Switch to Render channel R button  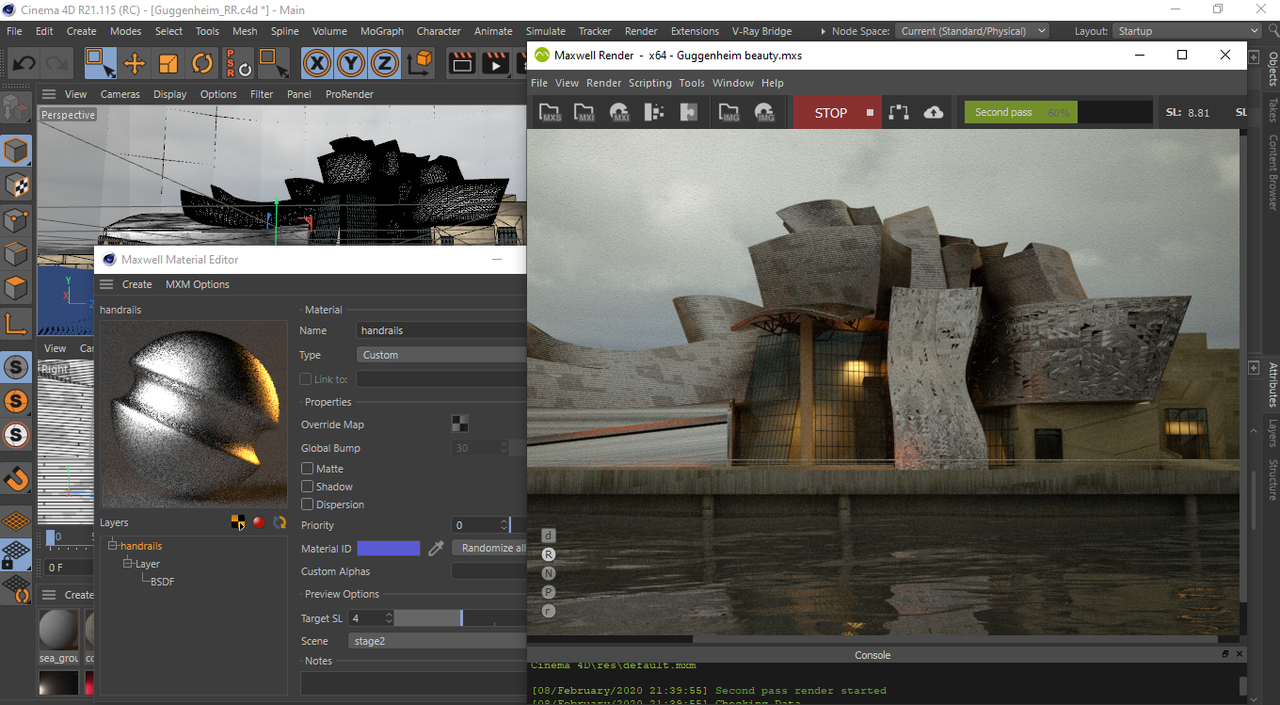click(x=548, y=554)
